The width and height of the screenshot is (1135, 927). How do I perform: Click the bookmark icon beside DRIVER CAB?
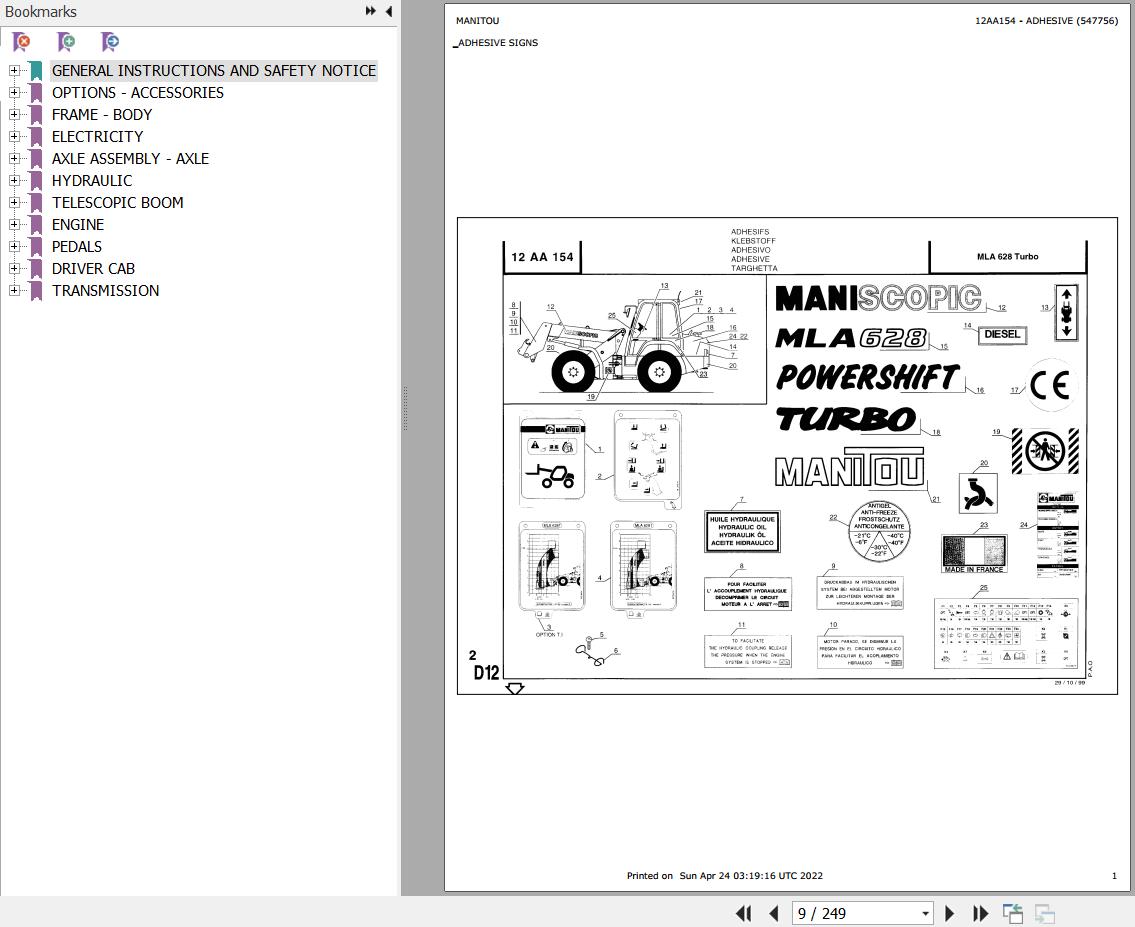[x=35, y=269]
